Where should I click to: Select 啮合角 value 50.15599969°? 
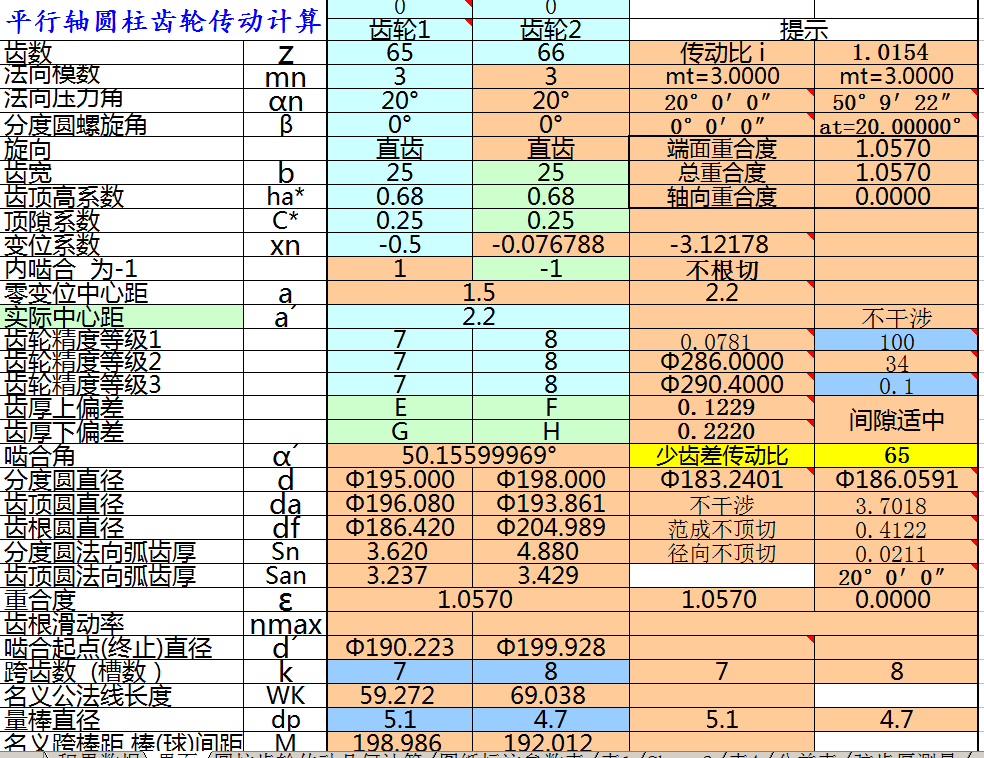[478, 456]
